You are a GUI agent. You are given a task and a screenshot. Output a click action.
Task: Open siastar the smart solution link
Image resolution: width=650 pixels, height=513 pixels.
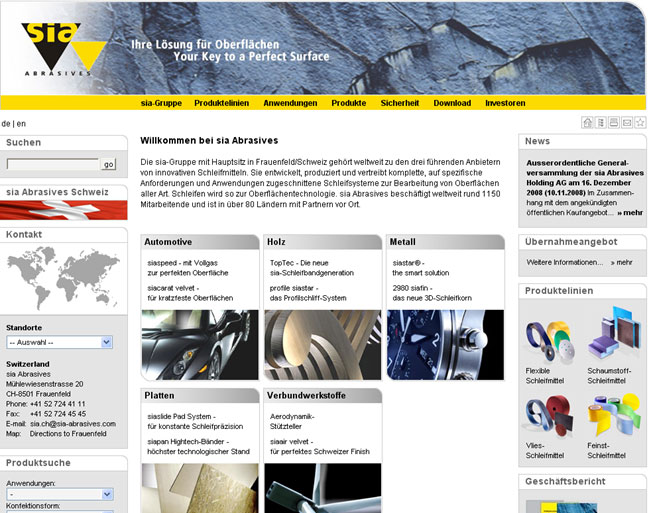421,268
